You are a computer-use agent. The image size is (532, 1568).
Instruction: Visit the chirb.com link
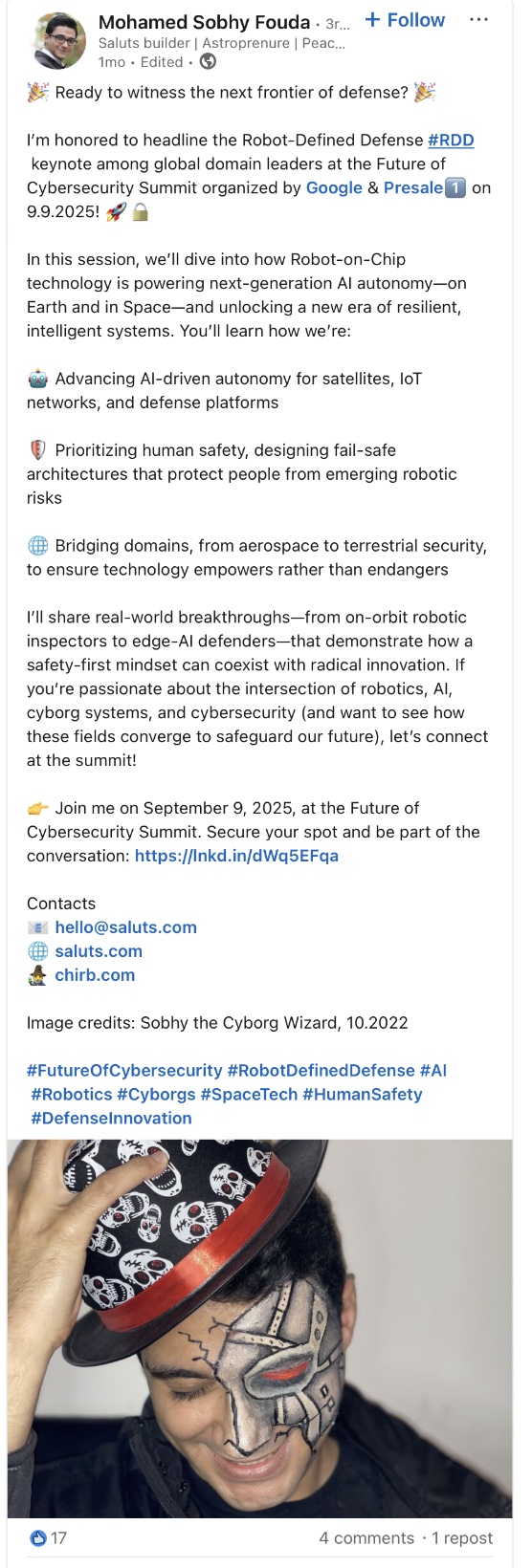(x=95, y=975)
